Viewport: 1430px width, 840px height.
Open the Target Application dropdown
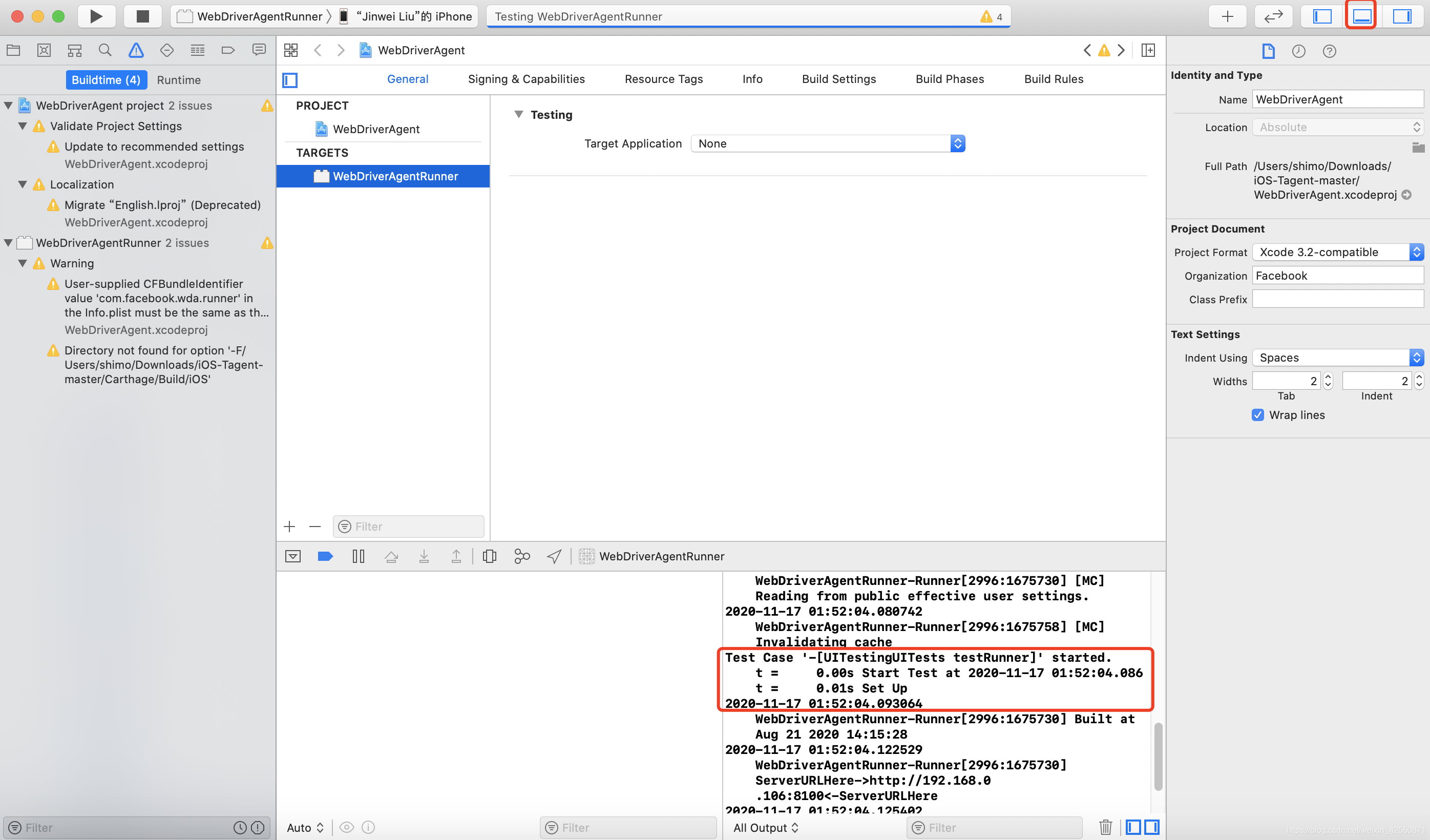click(827, 143)
